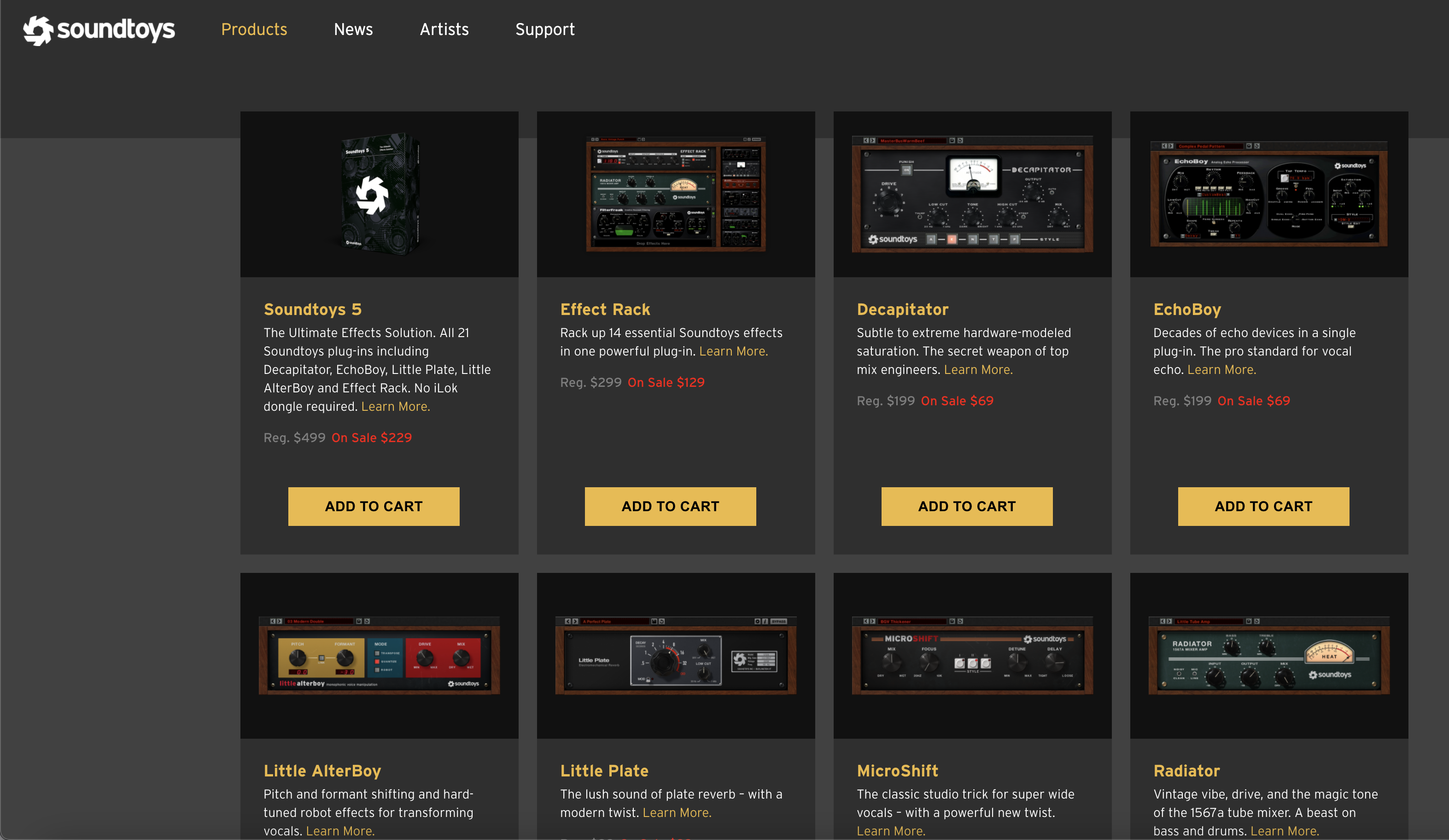Open the EchoBoy plug-in image
The width and height of the screenshot is (1449, 840).
[1269, 194]
